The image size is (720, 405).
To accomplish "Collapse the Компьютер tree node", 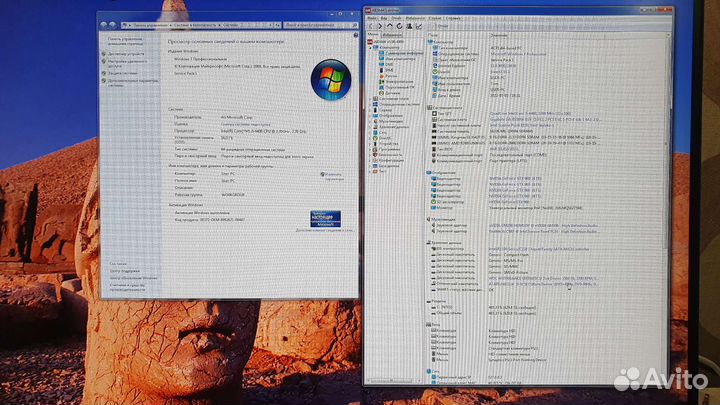I will (x=370, y=47).
